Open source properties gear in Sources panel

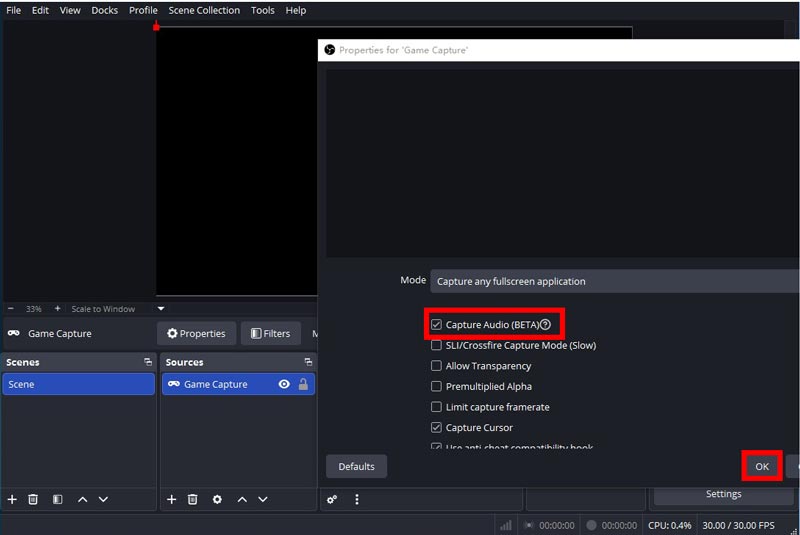pos(217,499)
